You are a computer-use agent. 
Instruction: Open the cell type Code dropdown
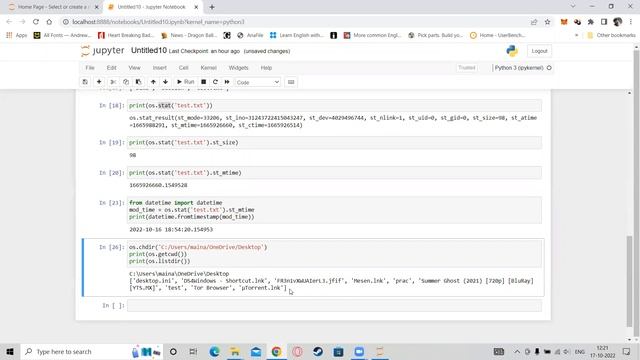[x=258, y=82]
